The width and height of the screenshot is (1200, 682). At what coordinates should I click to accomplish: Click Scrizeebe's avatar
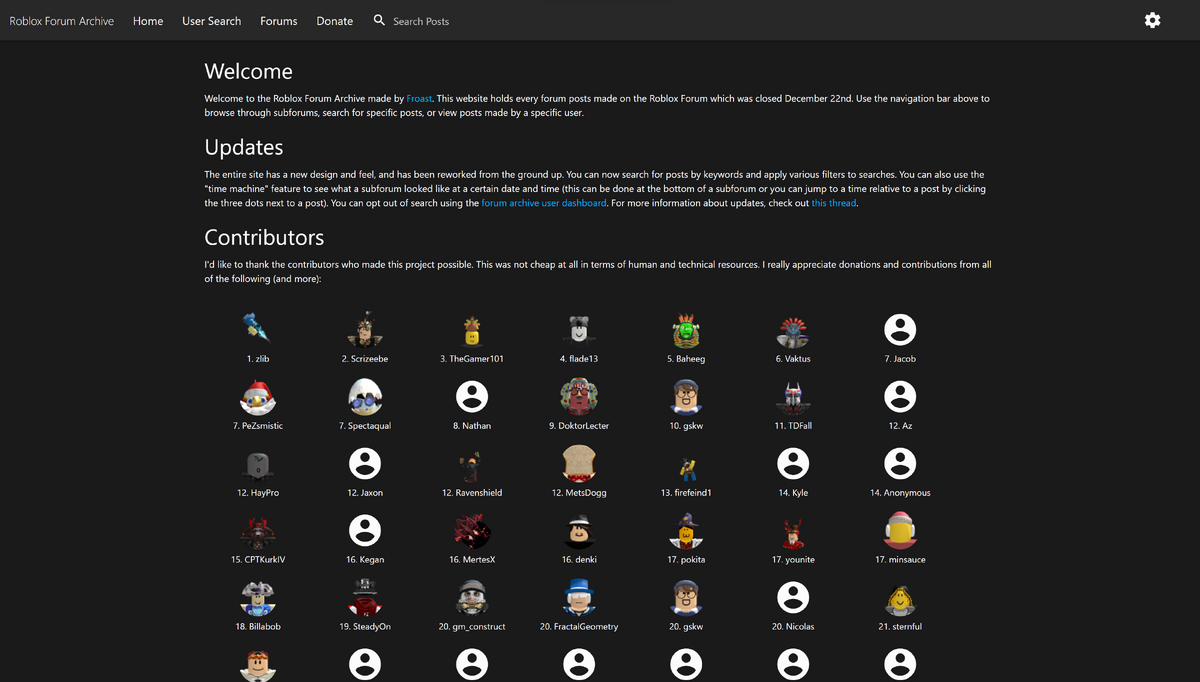[x=364, y=327]
